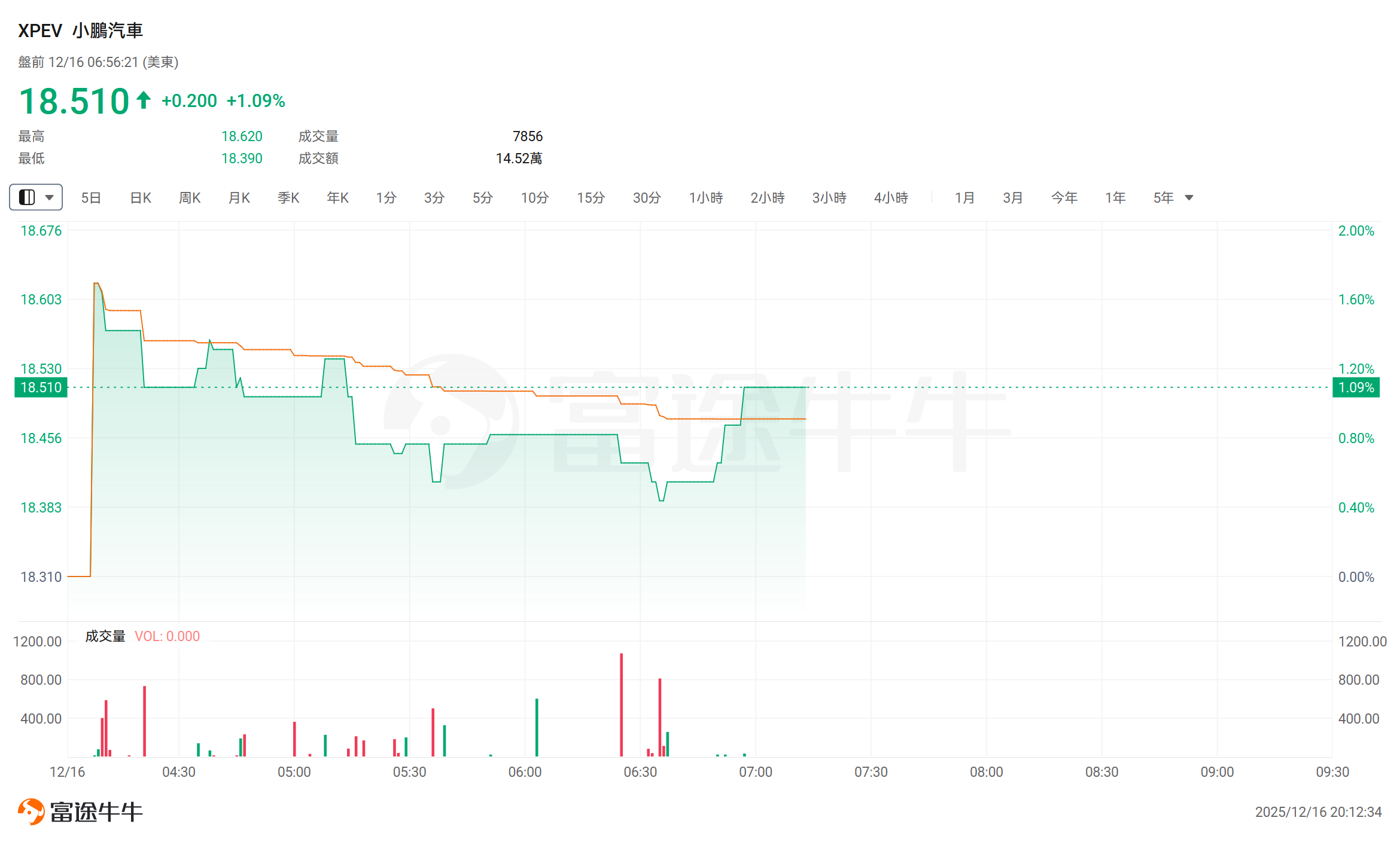The width and height of the screenshot is (1400, 842).
Task: Click the chart layout split icon
Action: [x=27, y=197]
